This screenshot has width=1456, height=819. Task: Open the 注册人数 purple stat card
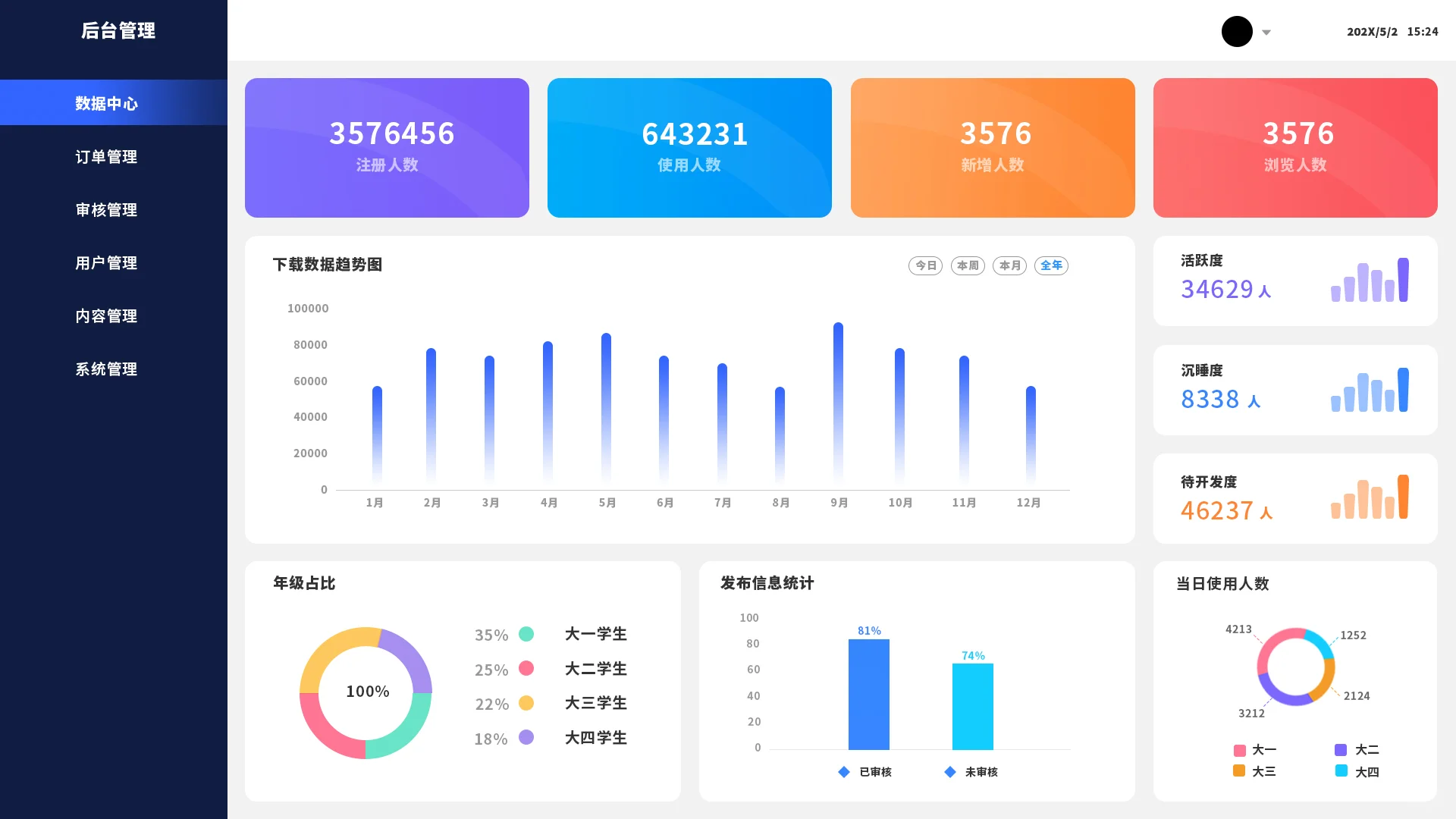(387, 148)
